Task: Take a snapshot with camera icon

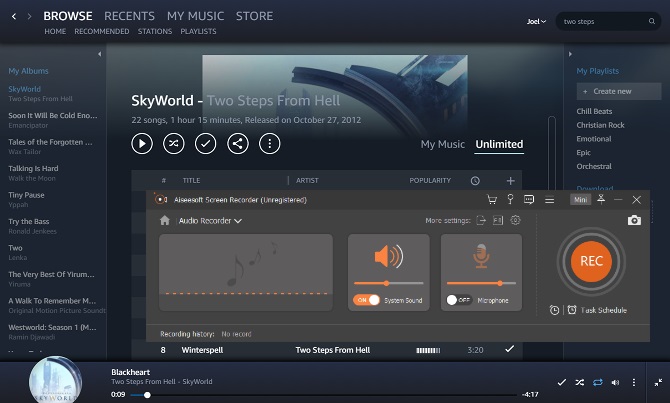Action: point(634,220)
